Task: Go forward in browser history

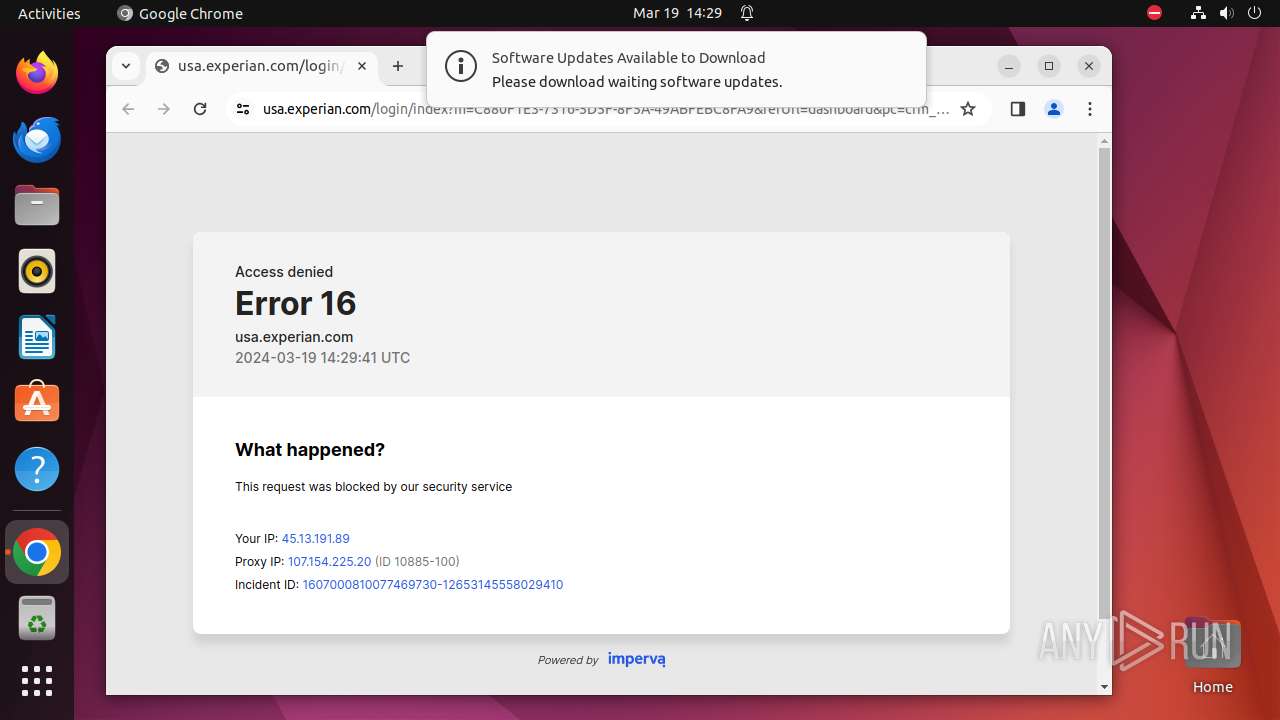Action: pyautogui.click(x=164, y=109)
